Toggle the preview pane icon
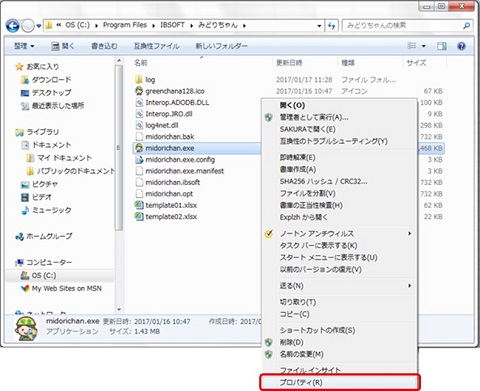Screen dimensions: 480x391 coord(442,46)
